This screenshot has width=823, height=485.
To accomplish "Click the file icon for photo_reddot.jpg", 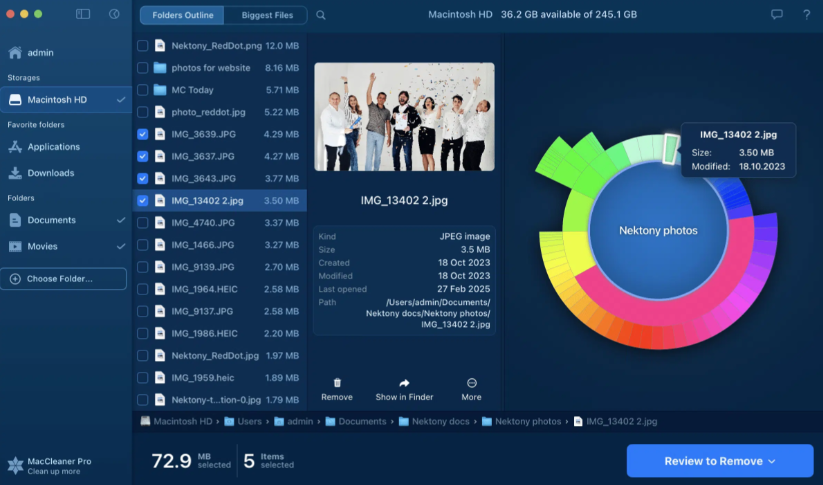I will click(x=160, y=112).
